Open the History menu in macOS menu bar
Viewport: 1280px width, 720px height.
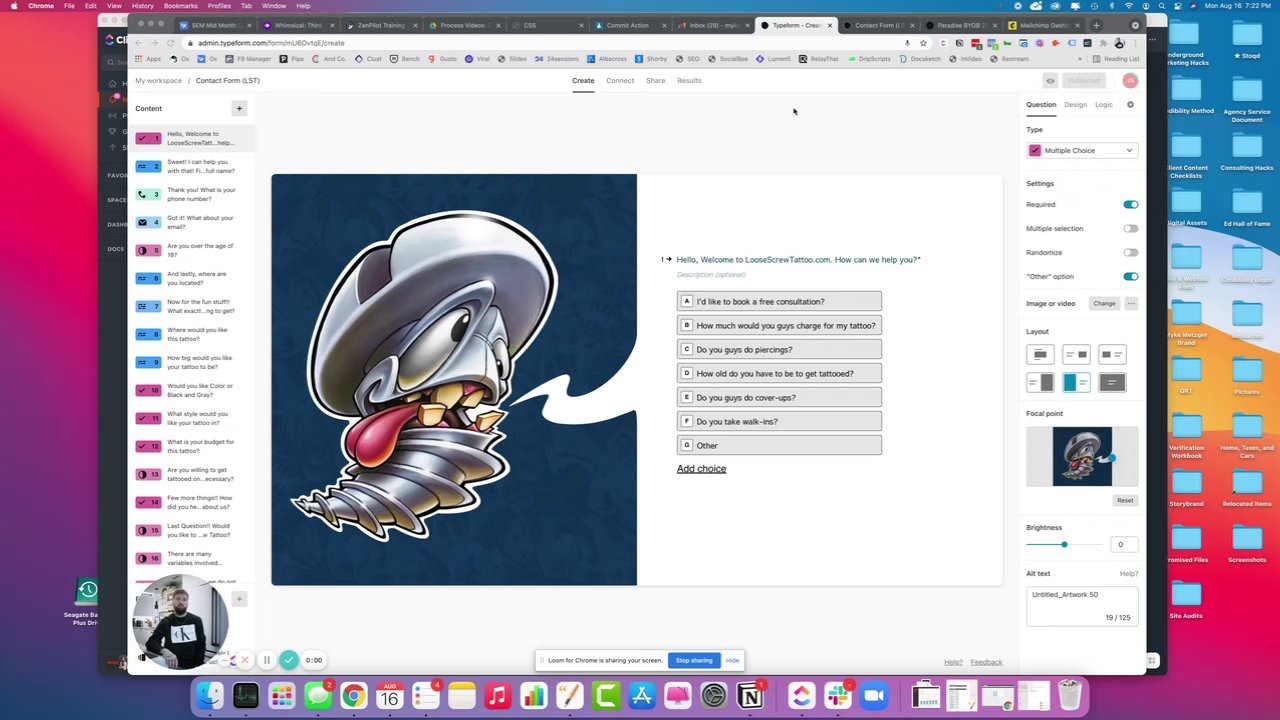pyautogui.click(x=142, y=6)
